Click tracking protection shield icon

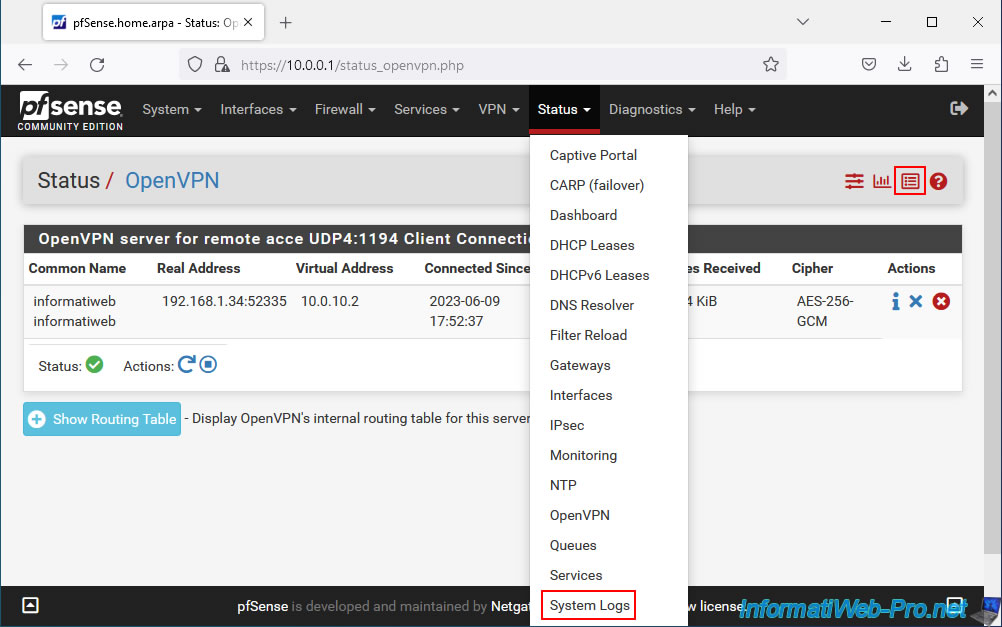click(195, 65)
